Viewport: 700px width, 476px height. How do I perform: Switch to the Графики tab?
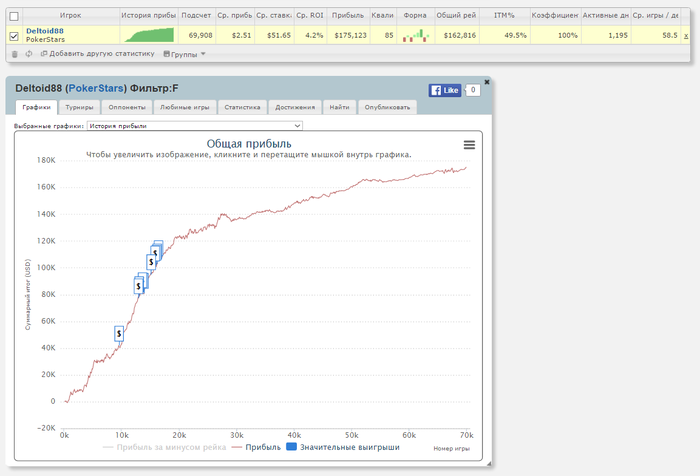click(x=36, y=107)
